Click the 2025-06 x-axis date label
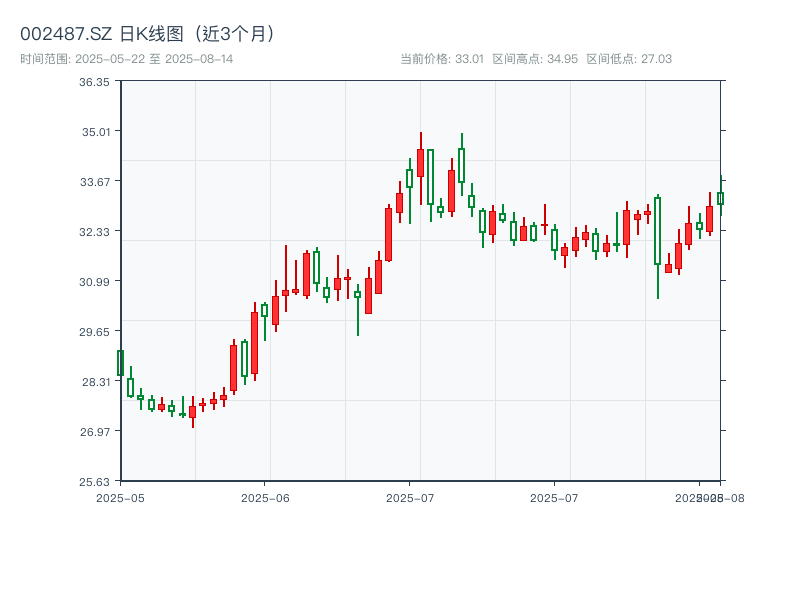This screenshot has width=800, height=600. point(265,497)
